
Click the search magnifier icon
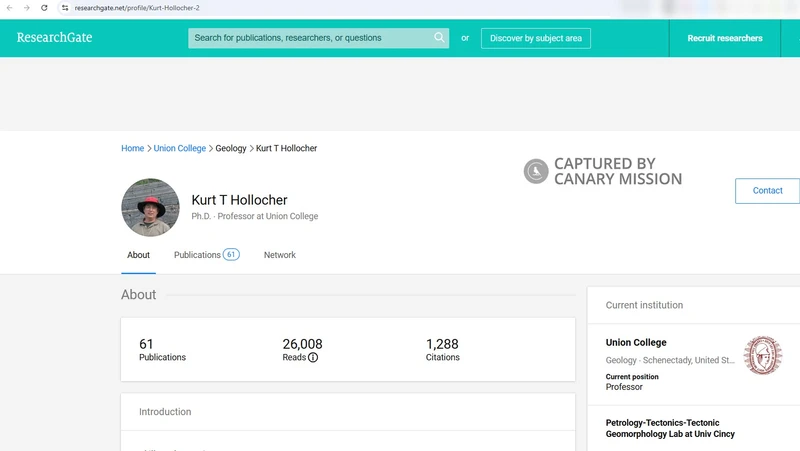[x=439, y=38]
